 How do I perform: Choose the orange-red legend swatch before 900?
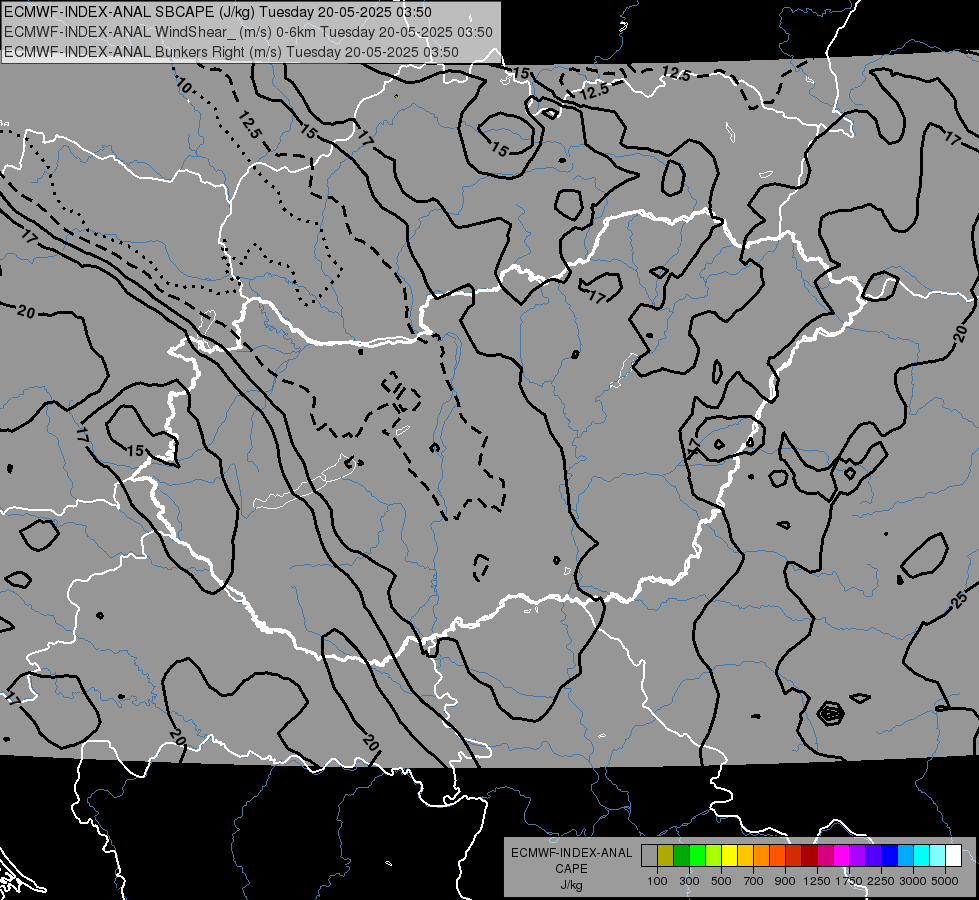tap(777, 856)
